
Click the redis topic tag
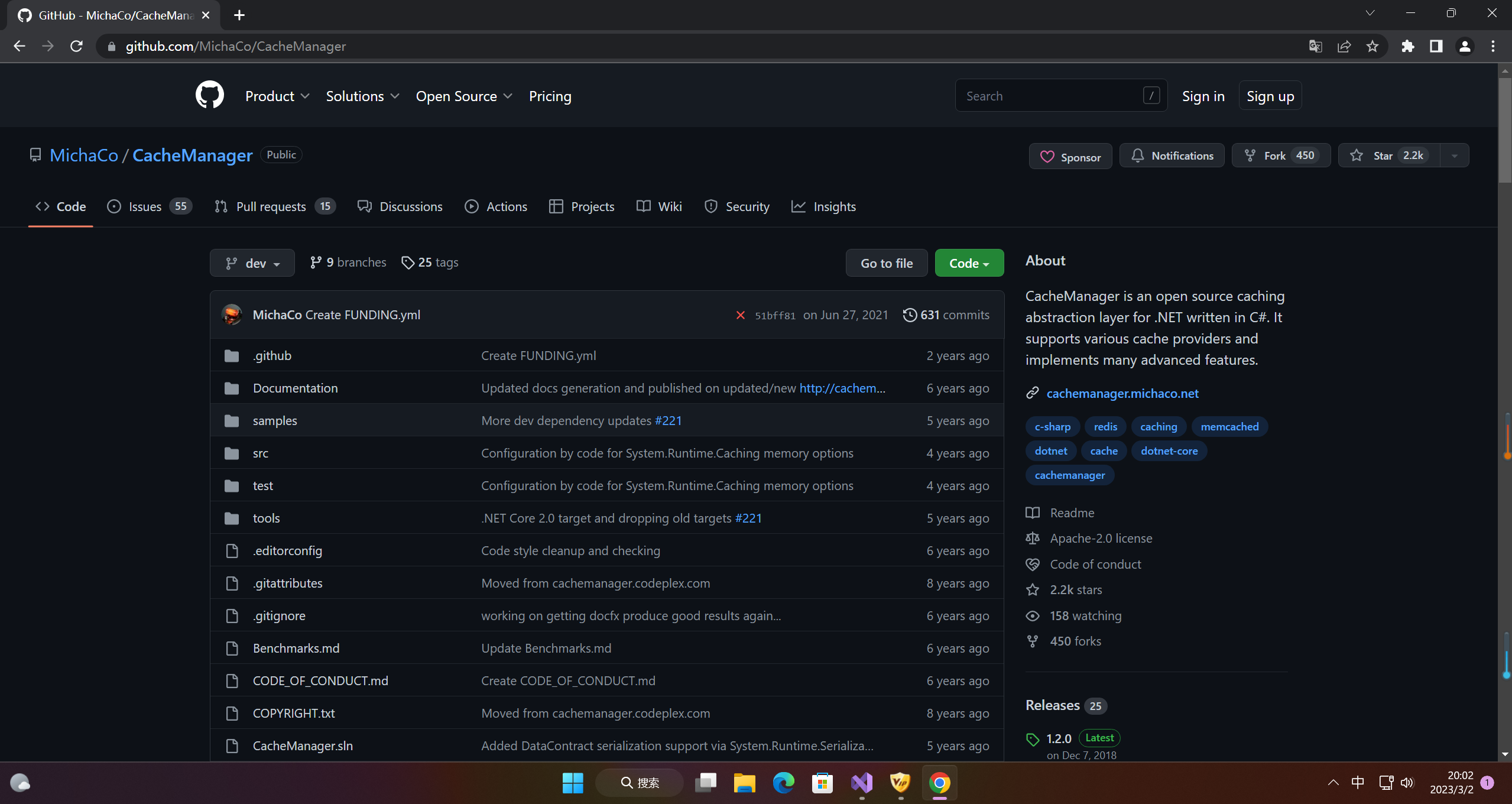pyautogui.click(x=1105, y=427)
